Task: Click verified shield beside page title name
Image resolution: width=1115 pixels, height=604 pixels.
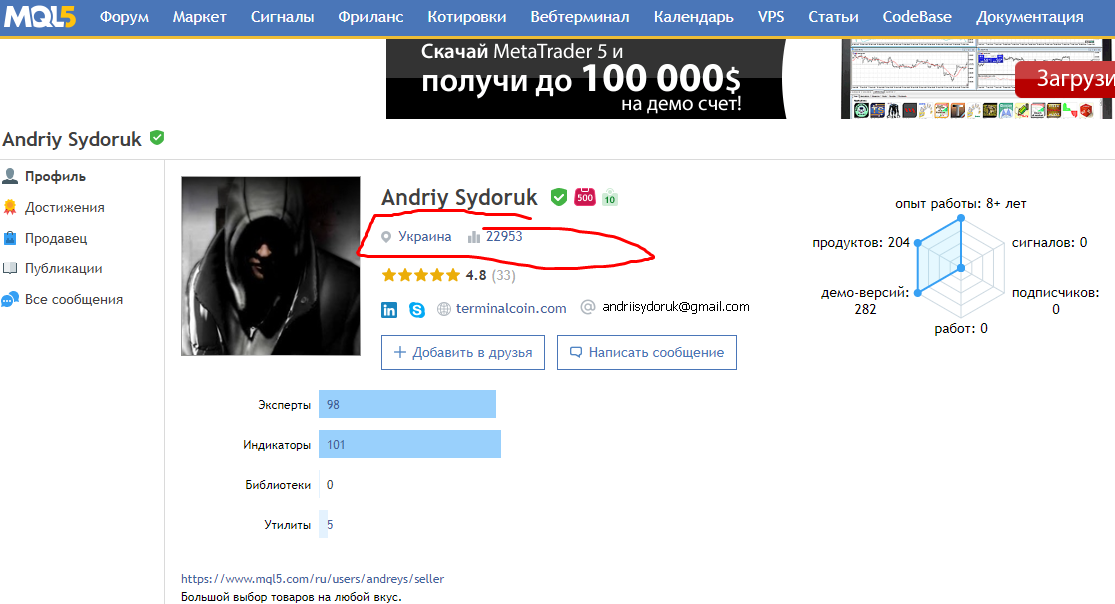Action: 157,138
